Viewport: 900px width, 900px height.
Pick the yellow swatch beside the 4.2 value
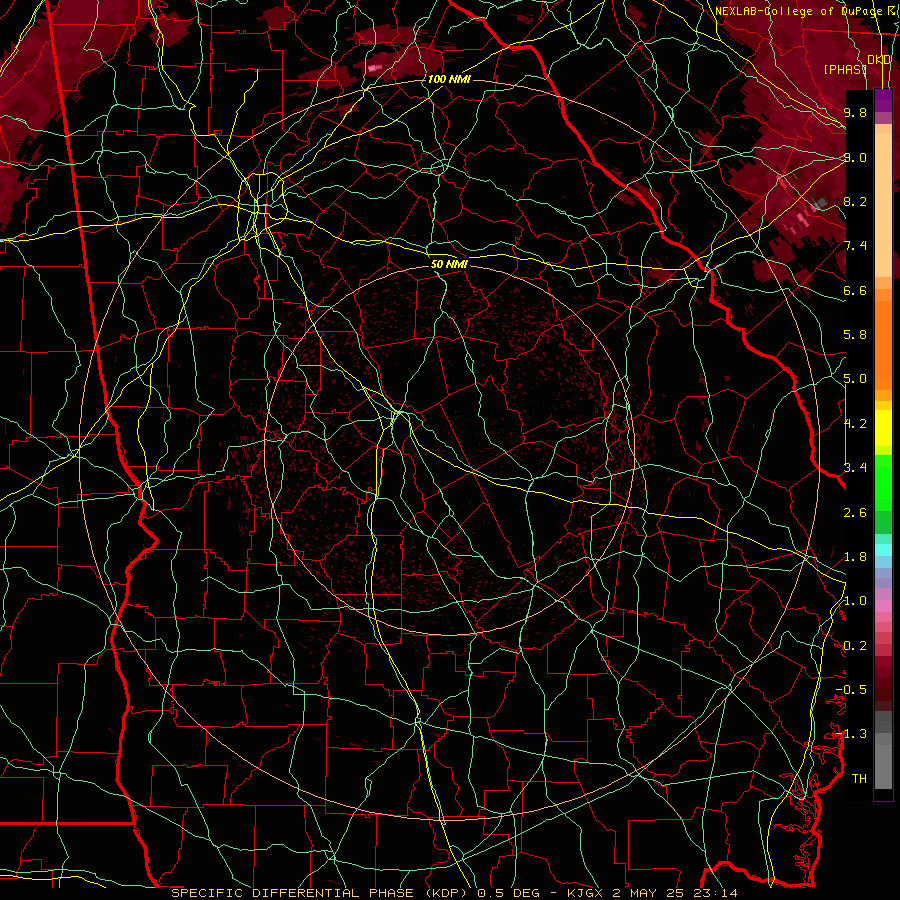883,428
